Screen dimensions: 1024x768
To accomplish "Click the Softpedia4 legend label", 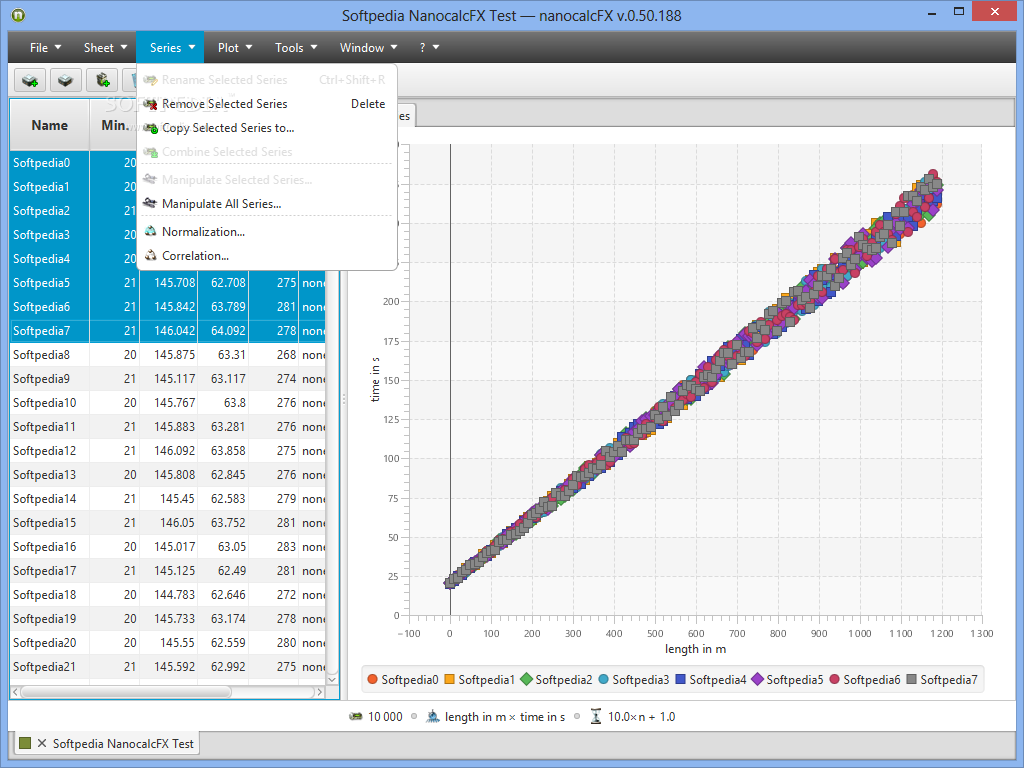I will point(718,680).
